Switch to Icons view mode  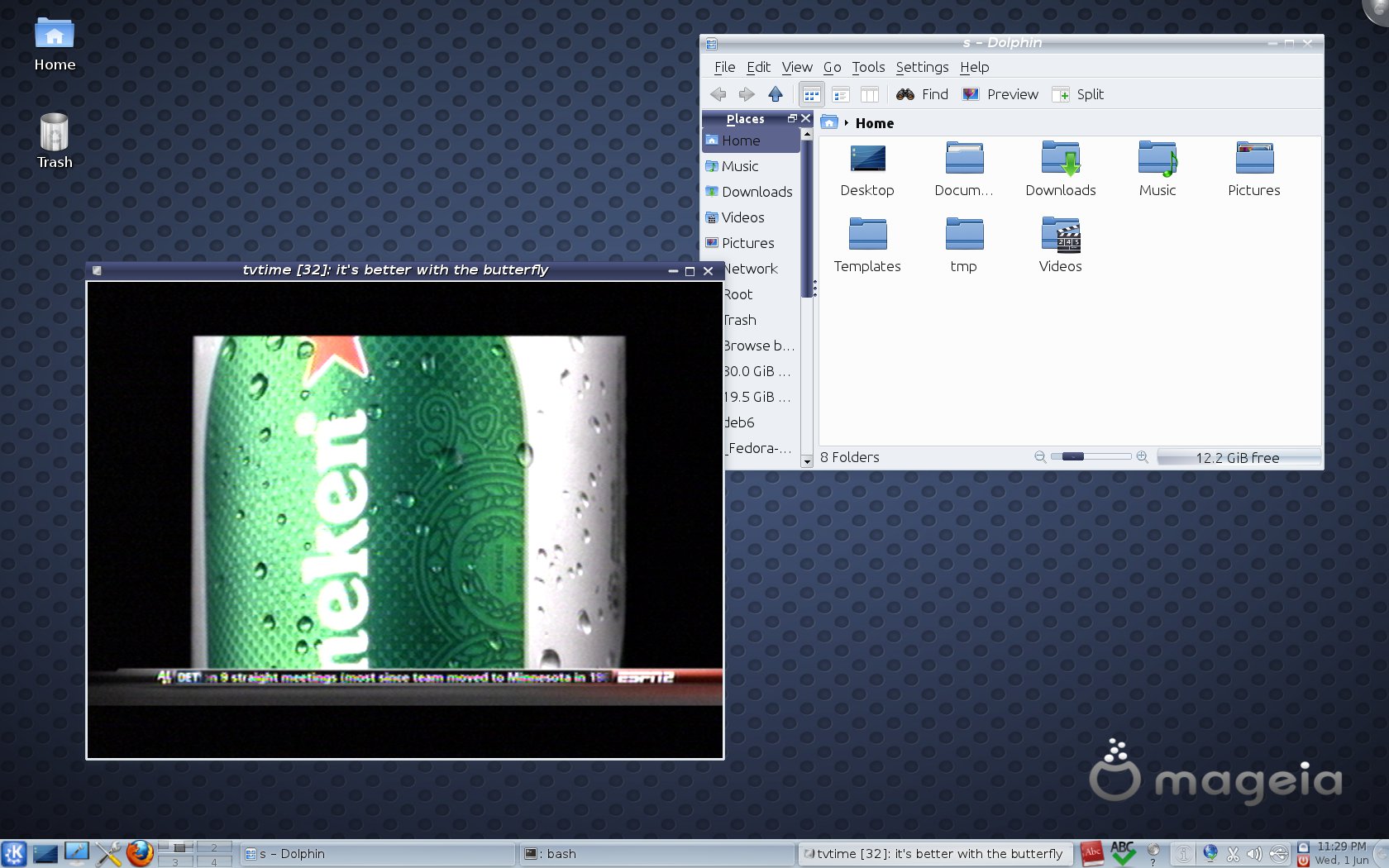pos(811,94)
